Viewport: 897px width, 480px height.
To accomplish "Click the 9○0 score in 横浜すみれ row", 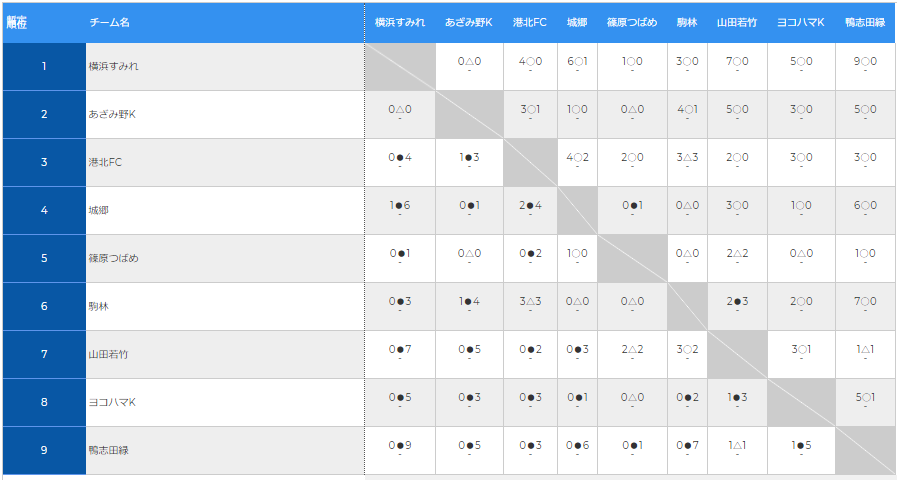I will point(866,62).
